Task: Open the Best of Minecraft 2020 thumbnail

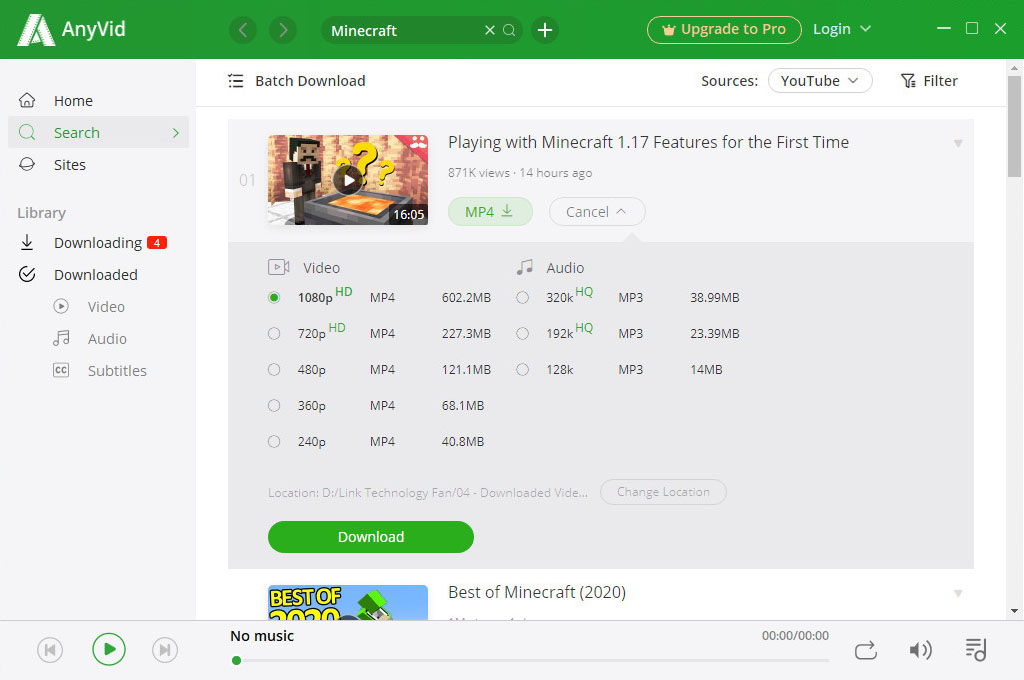Action: [x=348, y=602]
